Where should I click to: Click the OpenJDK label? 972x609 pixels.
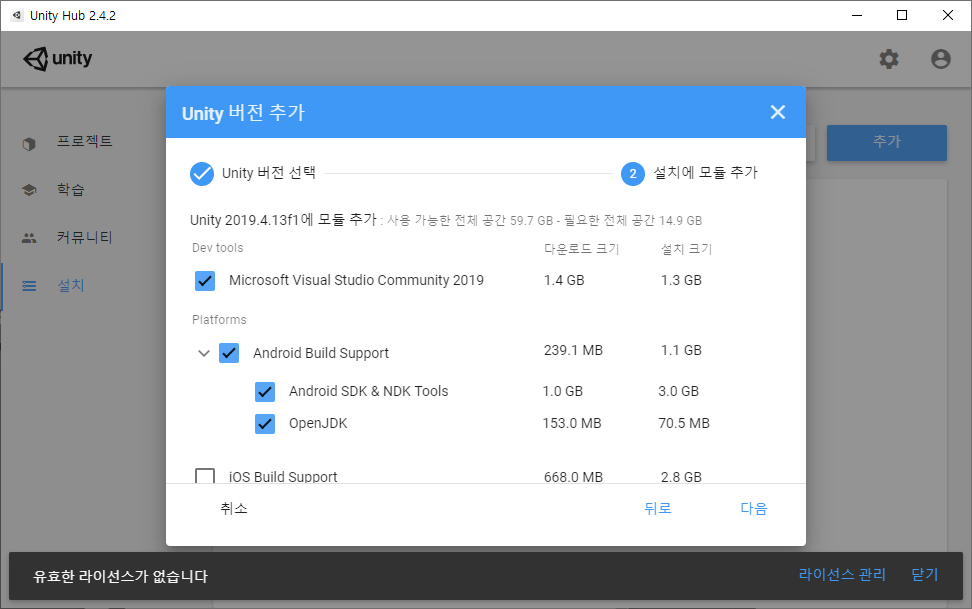tap(318, 424)
